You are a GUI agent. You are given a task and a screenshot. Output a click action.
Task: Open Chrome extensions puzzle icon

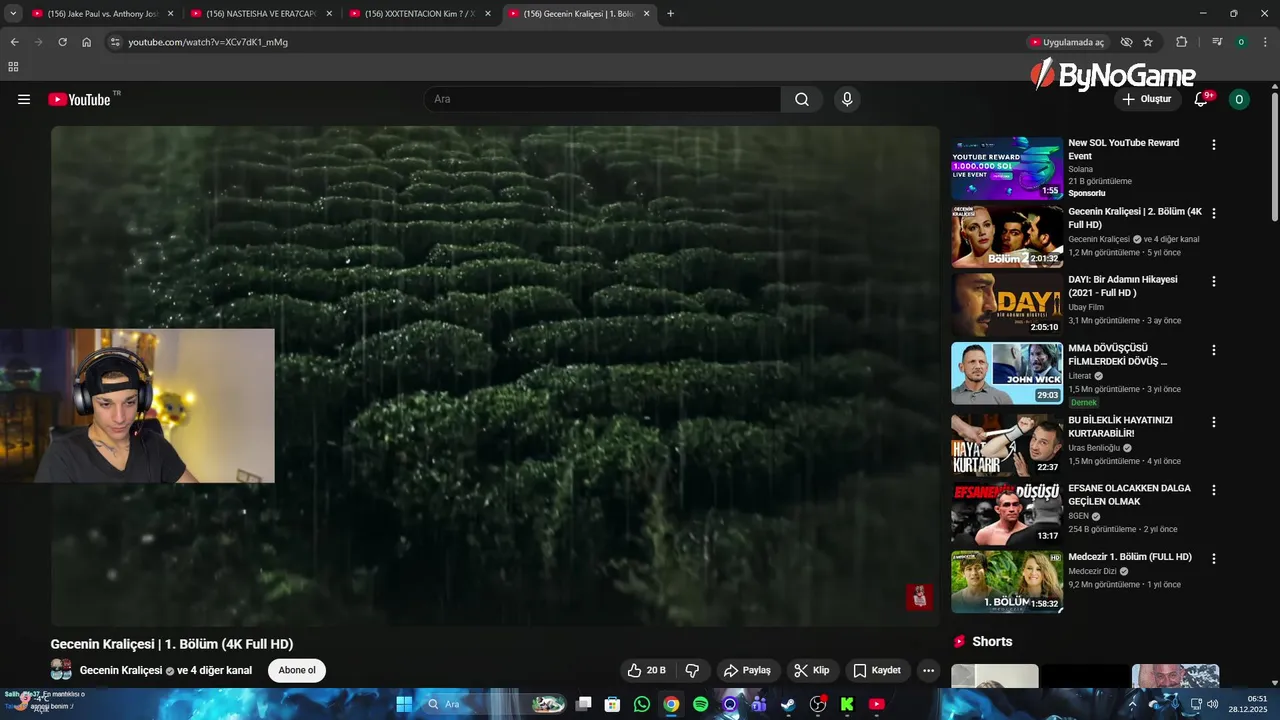[1181, 42]
